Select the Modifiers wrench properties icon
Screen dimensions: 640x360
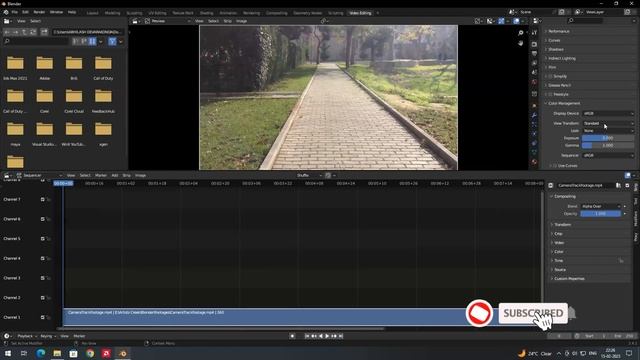click(534, 116)
